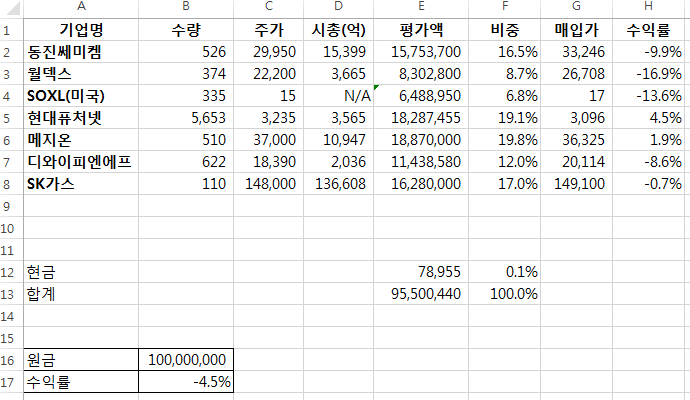690x400 pixels.
Task: Select the SK가스 cell
Action: (x=81, y=184)
